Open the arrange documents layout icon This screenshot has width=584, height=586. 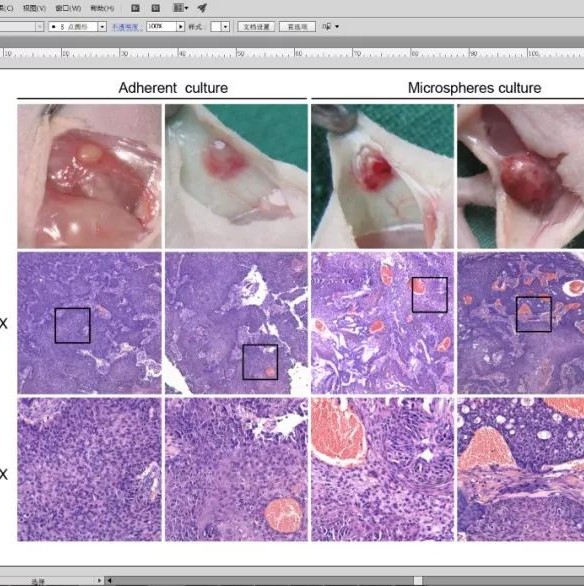pyautogui.click(x=180, y=8)
